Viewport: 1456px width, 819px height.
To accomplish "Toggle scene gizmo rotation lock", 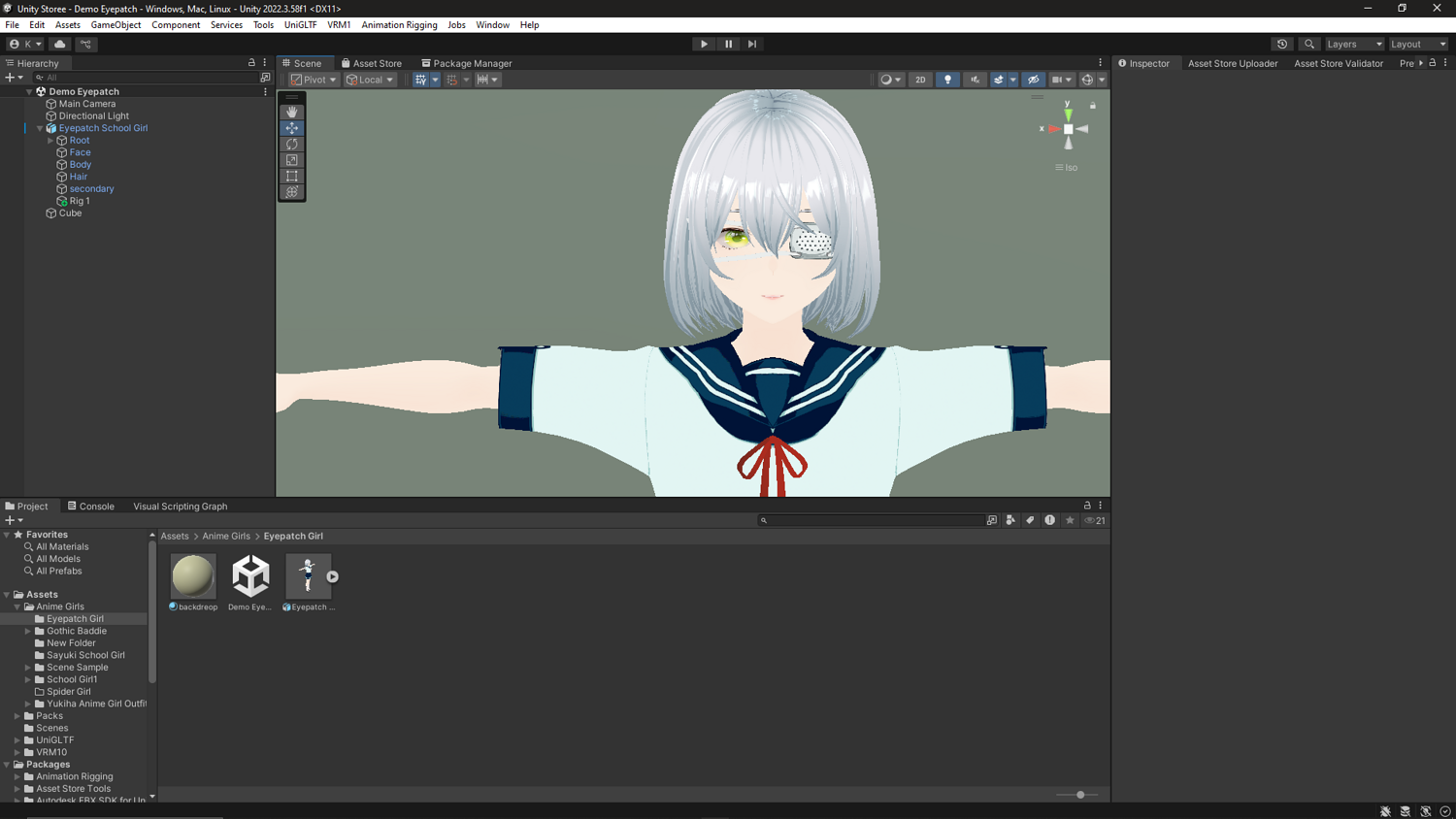I will pyautogui.click(x=1093, y=105).
